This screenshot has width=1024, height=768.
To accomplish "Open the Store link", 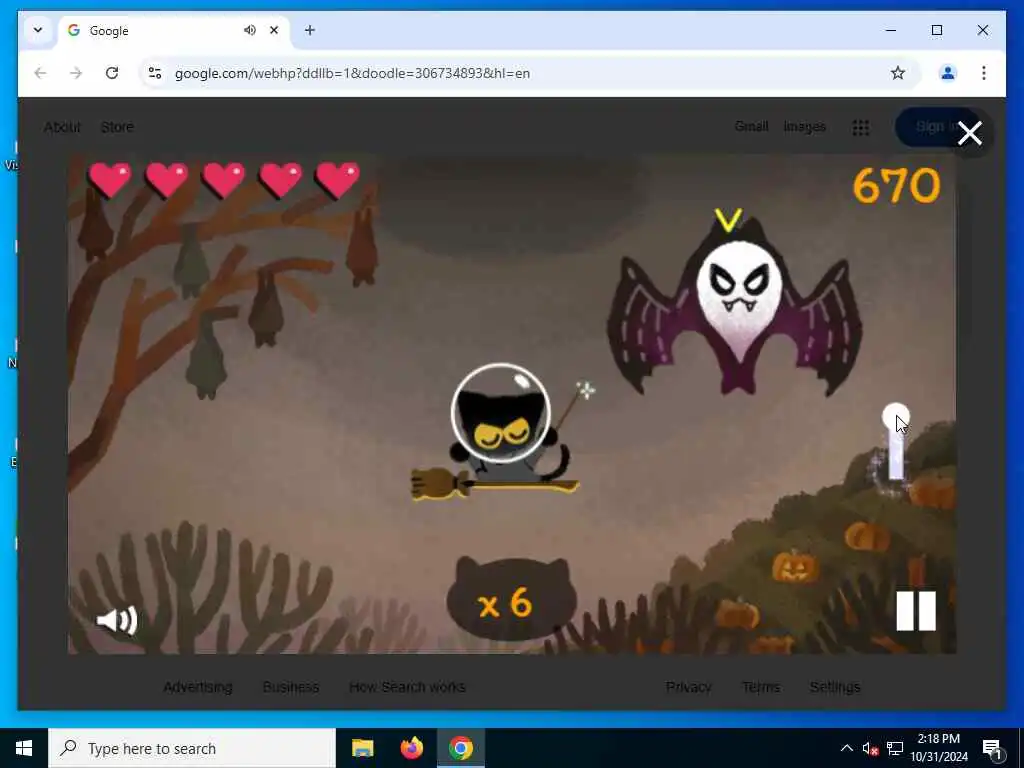I will [117, 127].
